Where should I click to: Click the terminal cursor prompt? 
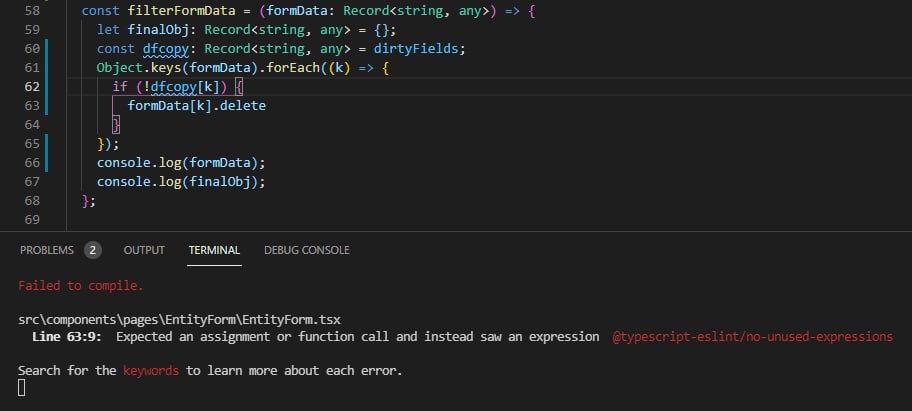[22, 387]
